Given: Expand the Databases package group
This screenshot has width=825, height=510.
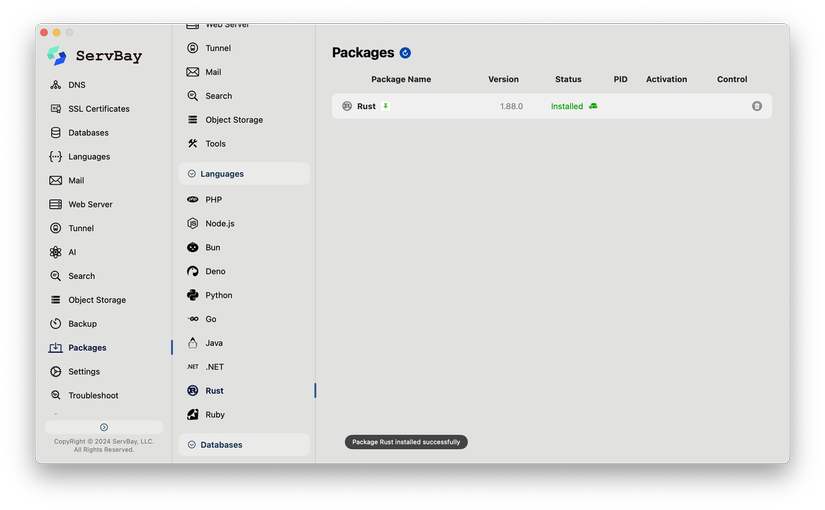Looking at the screenshot, I should pyautogui.click(x=244, y=445).
